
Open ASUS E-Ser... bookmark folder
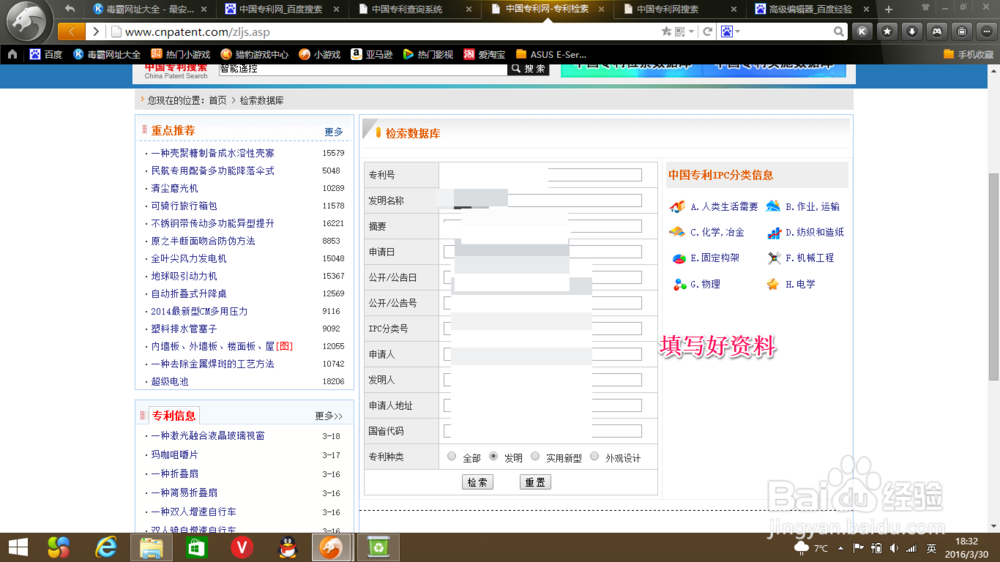pos(551,54)
